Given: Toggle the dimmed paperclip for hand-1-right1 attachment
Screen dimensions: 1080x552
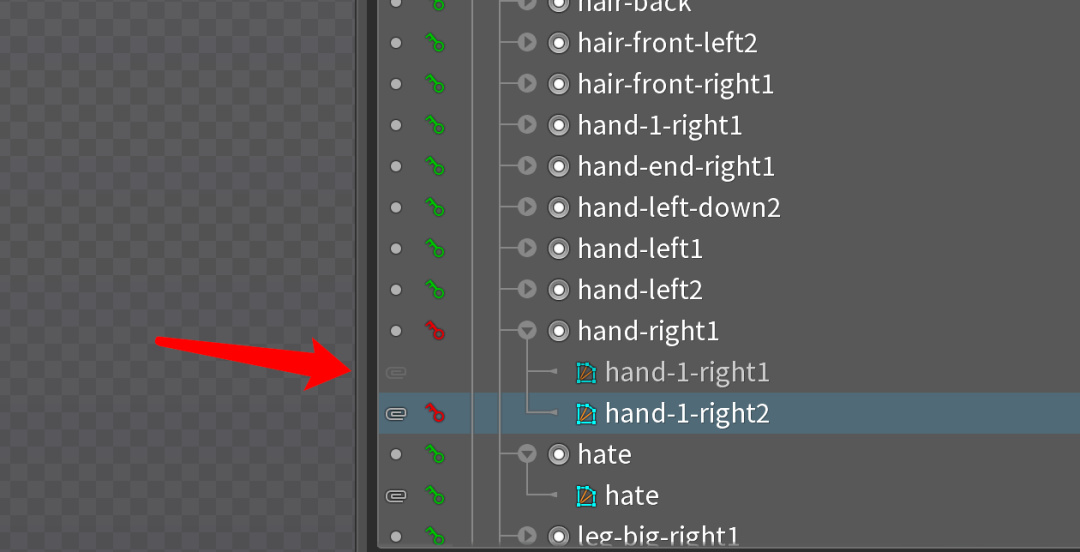Looking at the screenshot, I should pyautogui.click(x=395, y=373).
